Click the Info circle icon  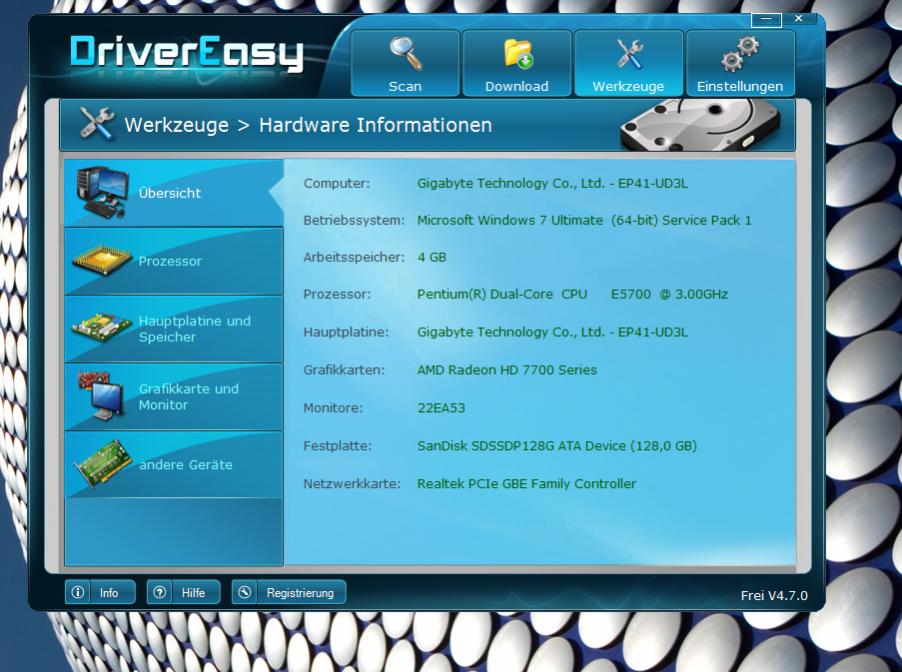point(78,592)
